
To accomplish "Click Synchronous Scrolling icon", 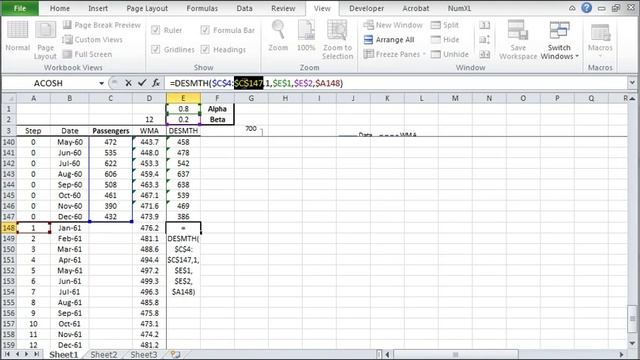I will (484, 40).
